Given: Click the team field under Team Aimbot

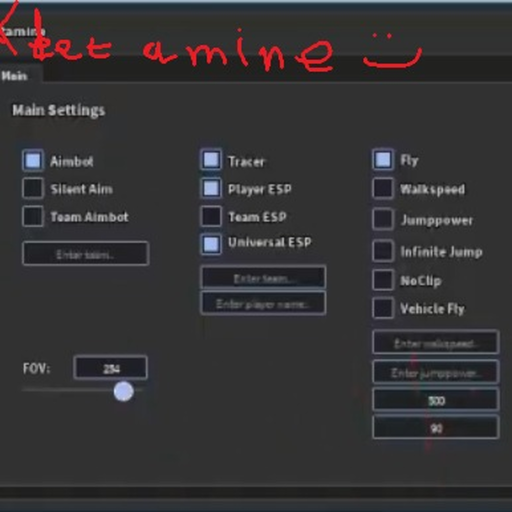Looking at the screenshot, I should coord(86,254).
